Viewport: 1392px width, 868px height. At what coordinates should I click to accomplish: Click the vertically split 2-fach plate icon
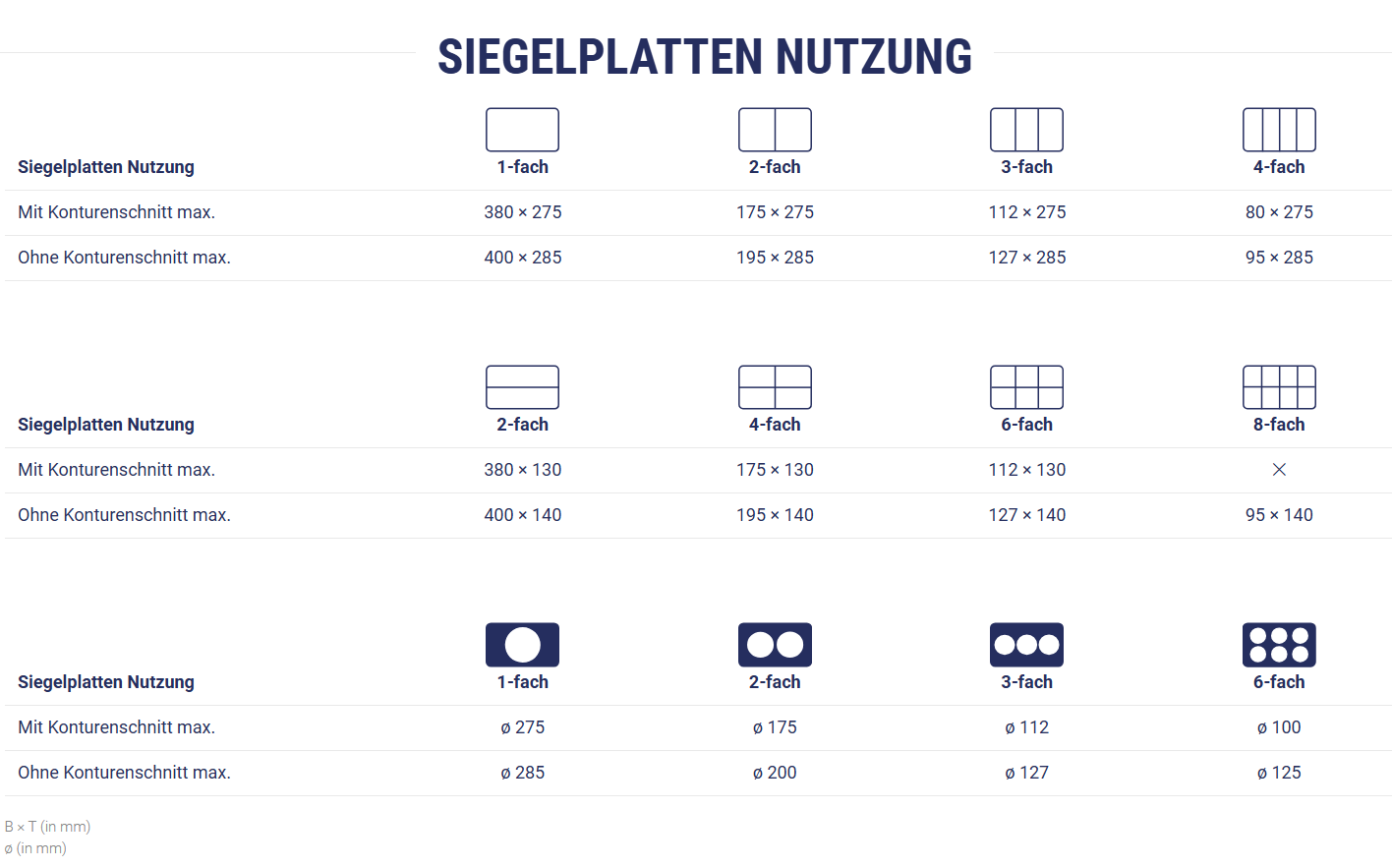775,130
